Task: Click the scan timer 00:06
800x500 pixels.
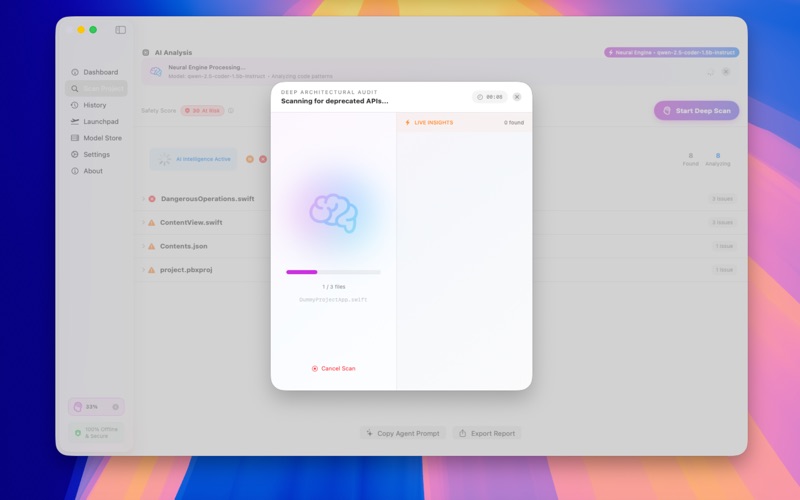Action: point(490,97)
